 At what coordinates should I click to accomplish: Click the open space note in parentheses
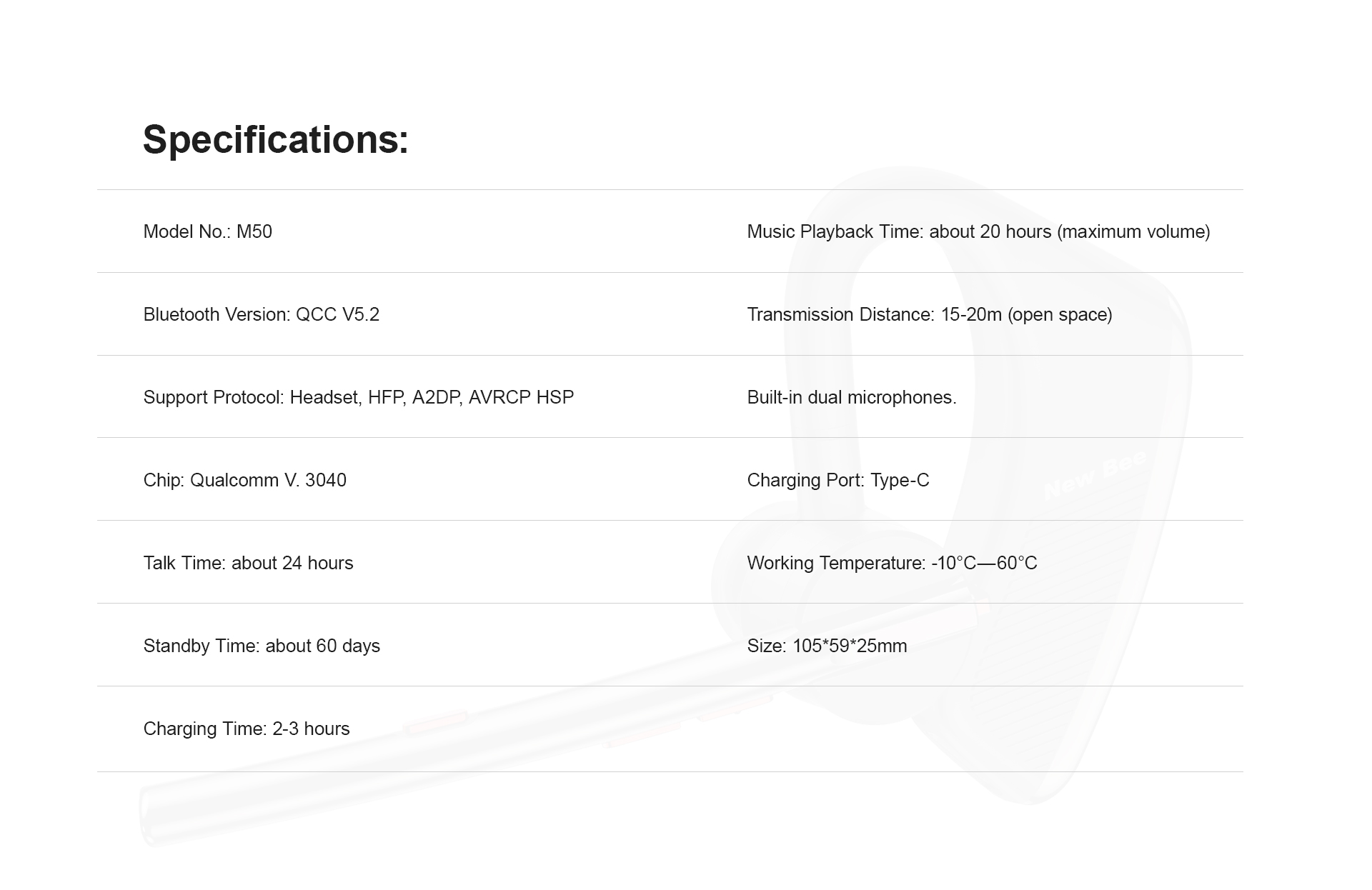(x=1060, y=315)
